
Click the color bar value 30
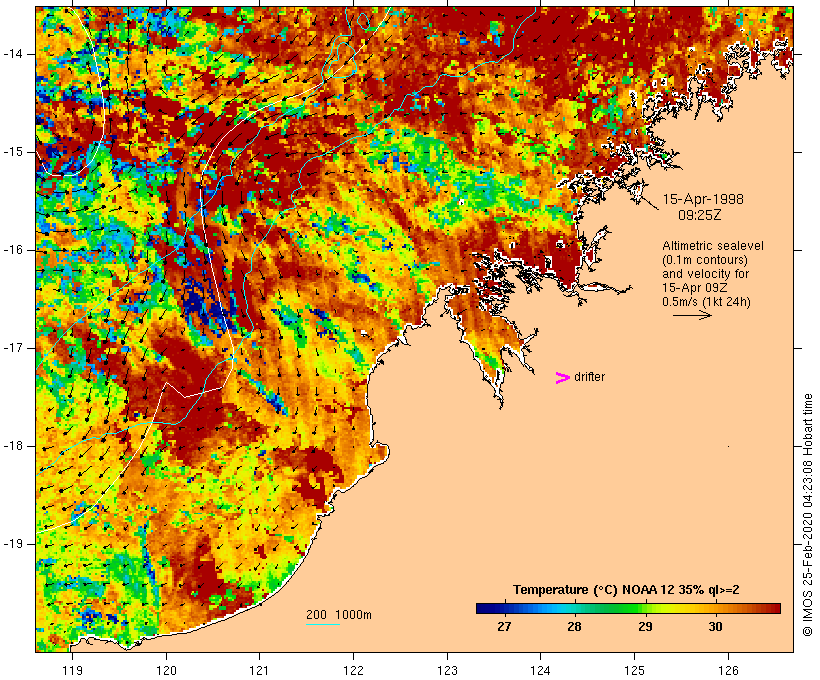pyautogui.click(x=715, y=627)
